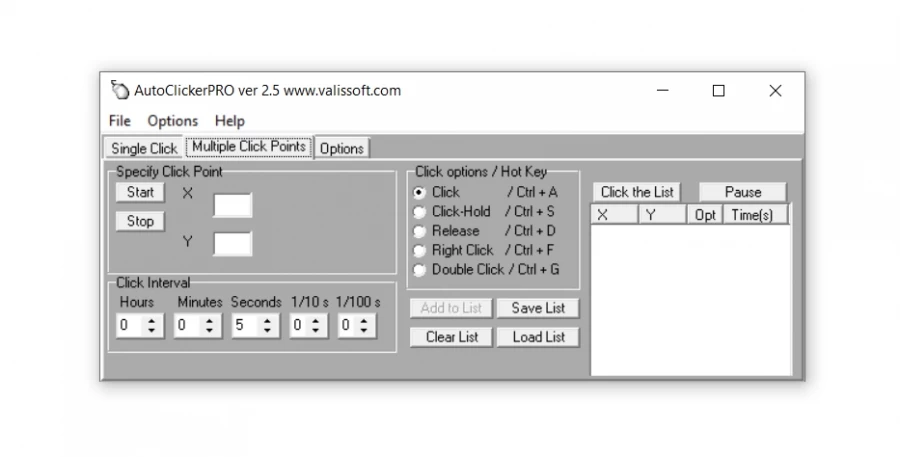900x457 pixels.
Task: Click the Minutes value field
Action: [x=189, y=326]
